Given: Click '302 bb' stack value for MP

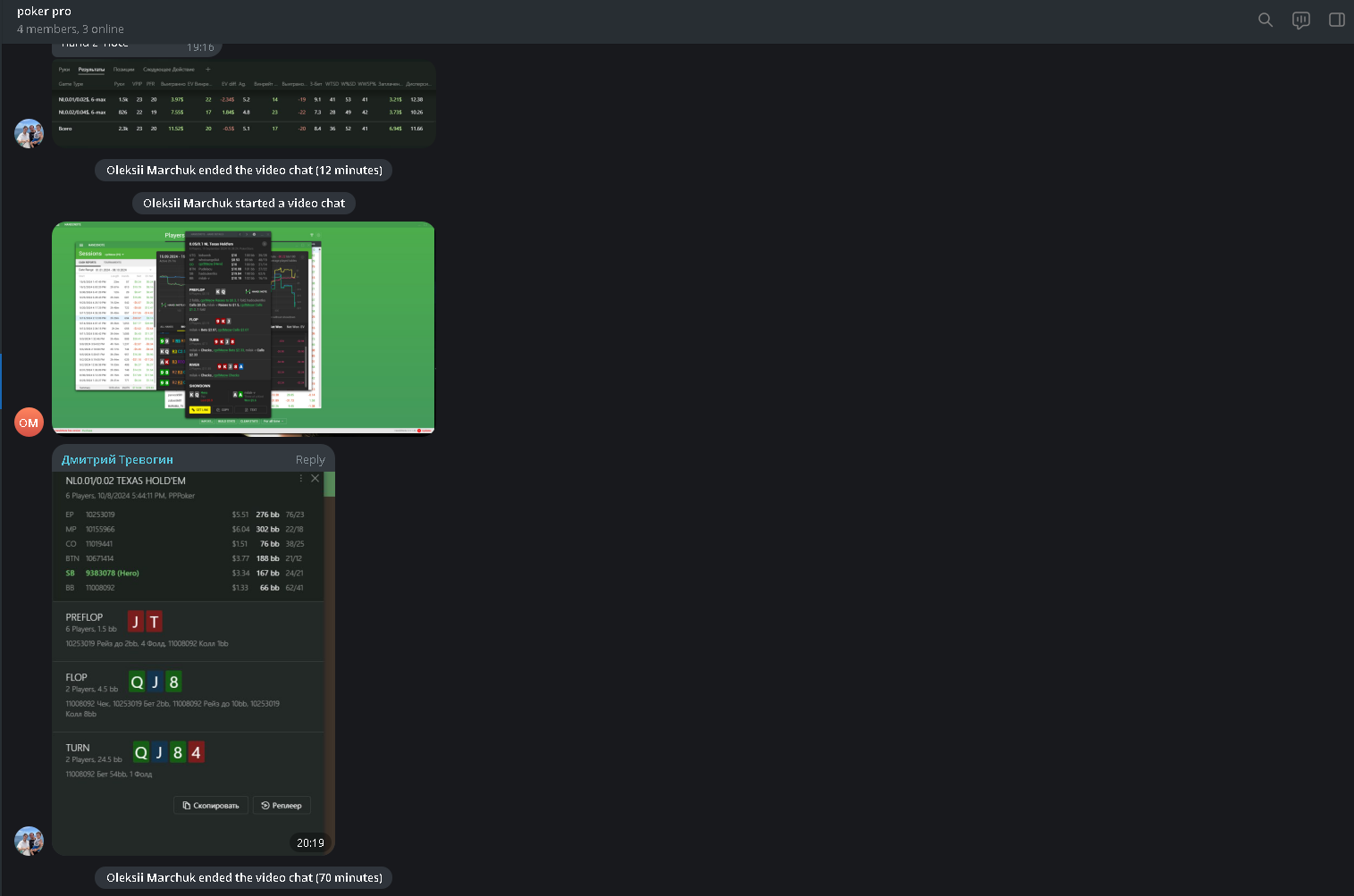Looking at the screenshot, I should pyautogui.click(x=267, y=530).
